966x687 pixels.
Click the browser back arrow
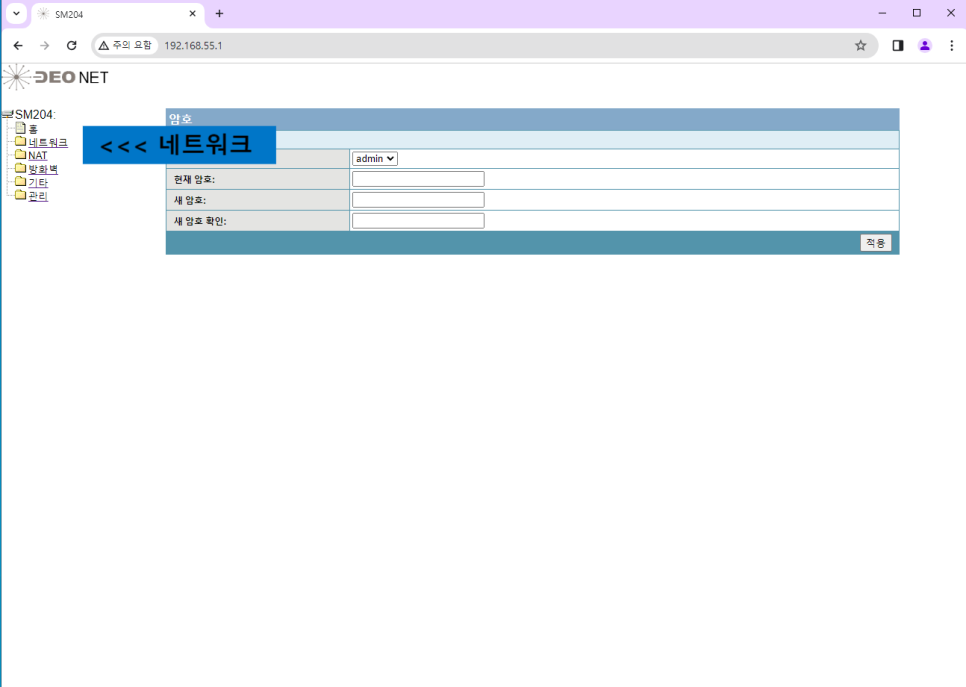tap(18, 46)
